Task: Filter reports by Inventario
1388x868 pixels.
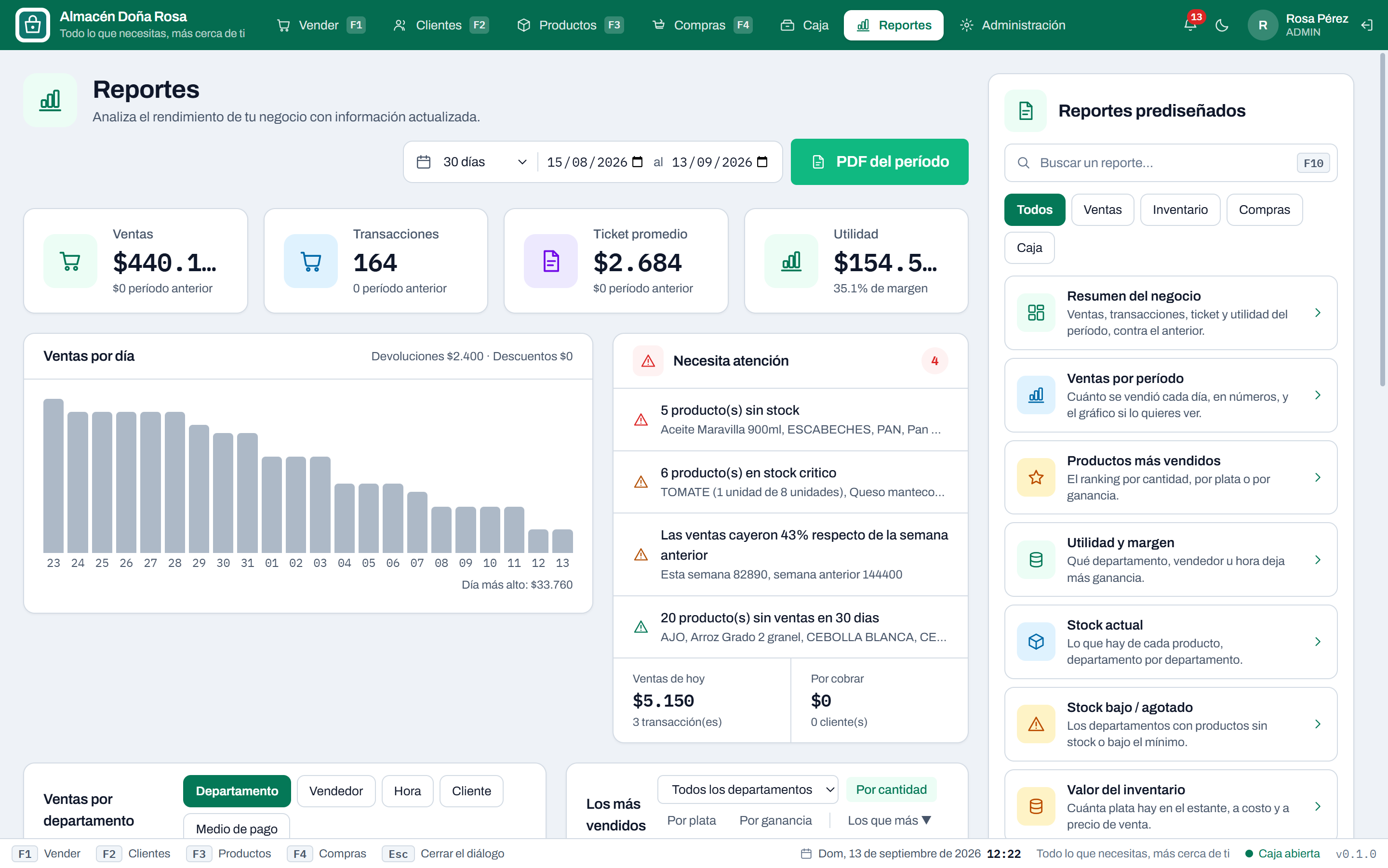Action: 1179,210
